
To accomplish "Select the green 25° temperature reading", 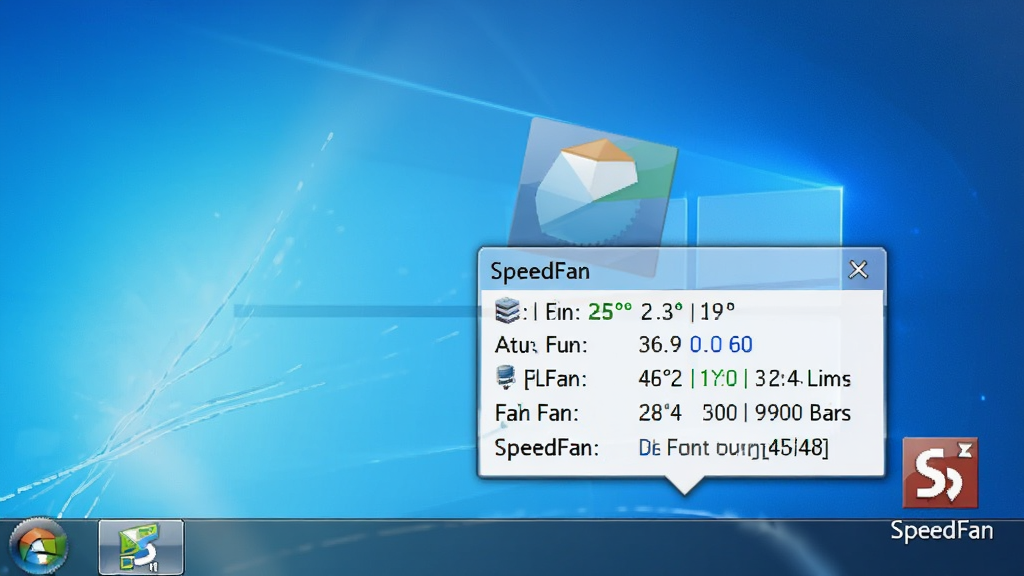I will tap(610, 312).
